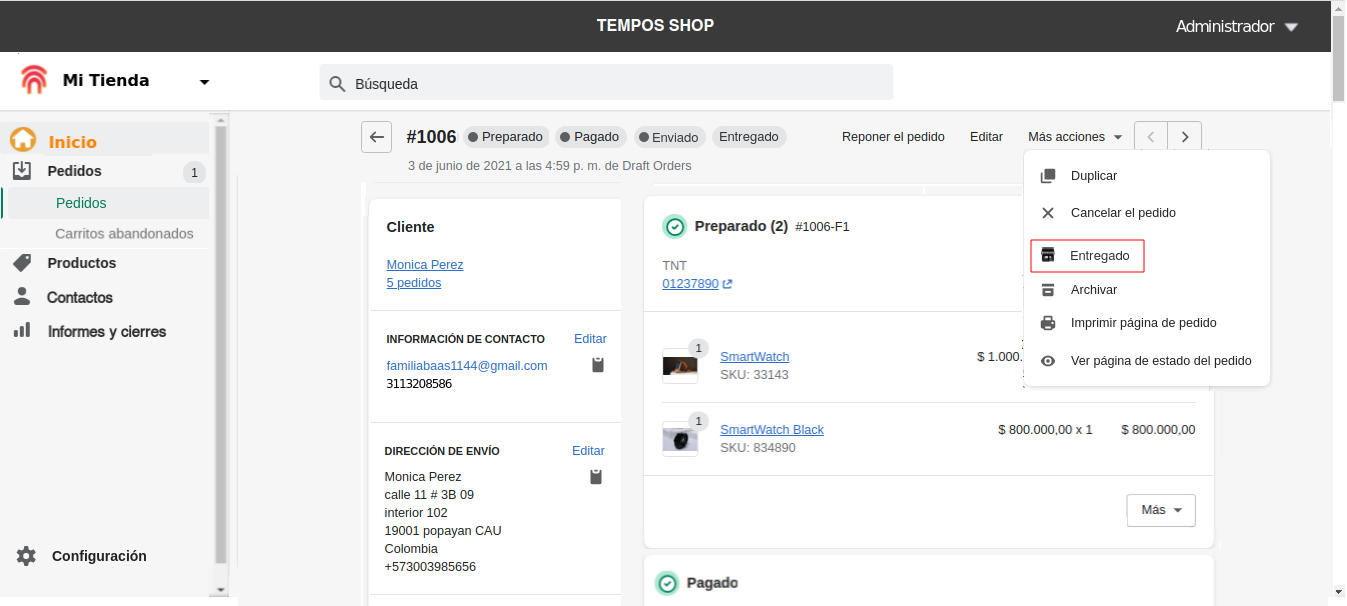Viewport: 1347px width, 606px height.
Task: Open Configuración gear in the sidebar
Action: [x=26, y=556]
